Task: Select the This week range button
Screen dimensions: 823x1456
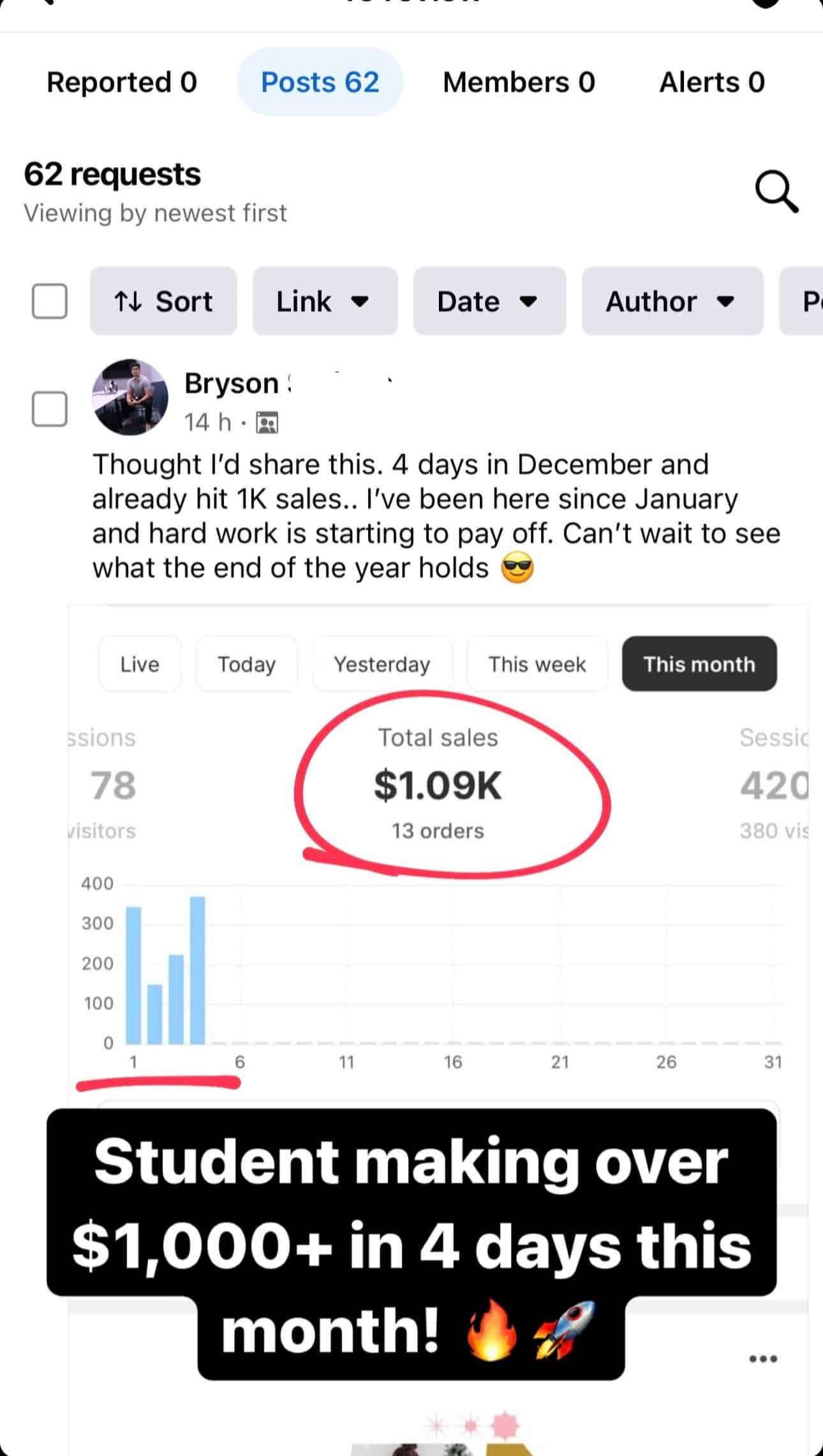Action: (537, 664)
